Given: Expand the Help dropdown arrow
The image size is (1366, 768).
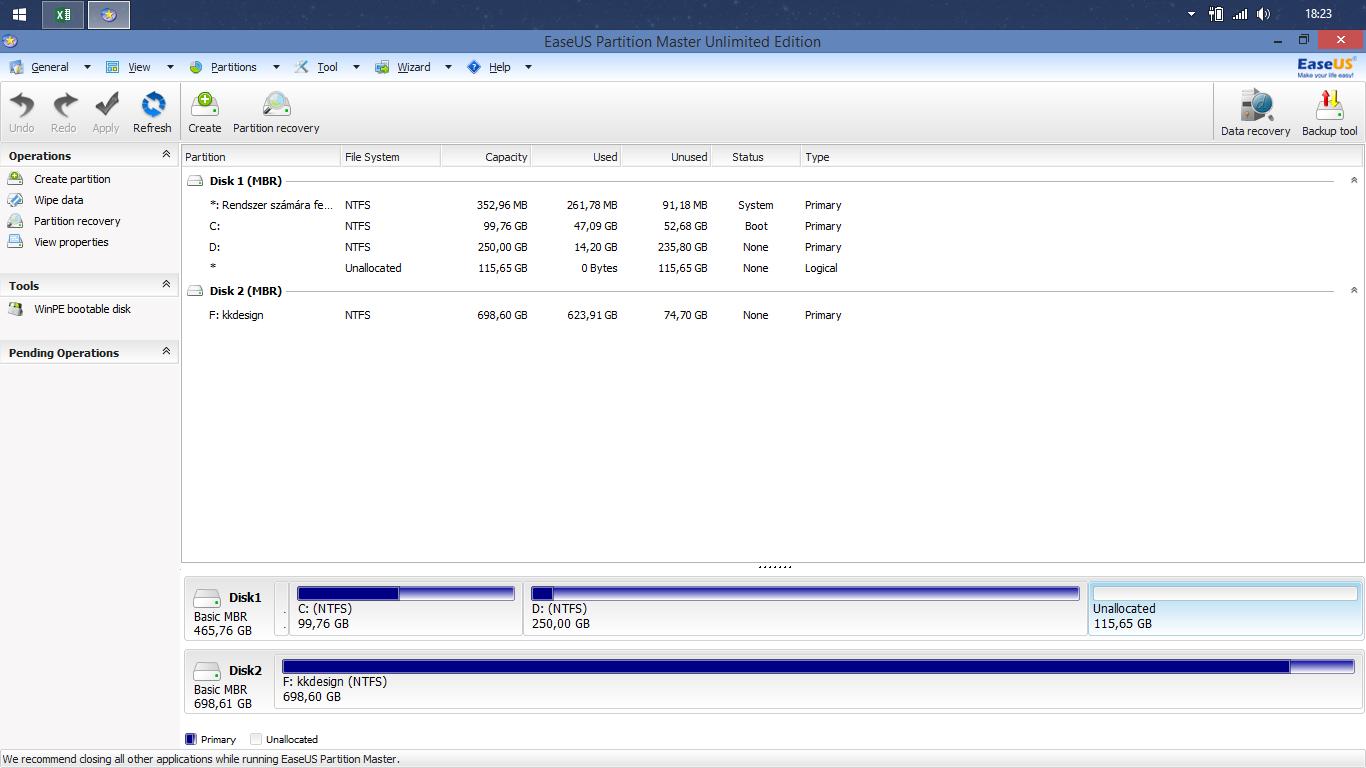Looking at the screenshot, I should [528, 67].
